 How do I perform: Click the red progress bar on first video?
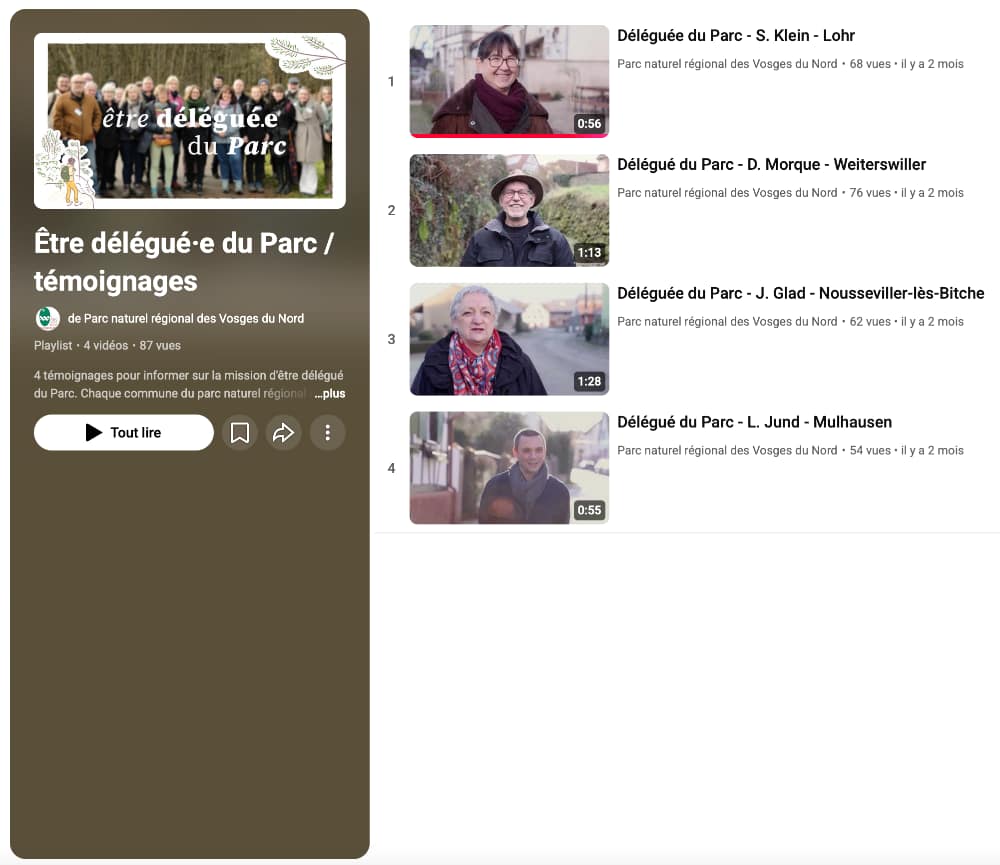pos(509,135)
